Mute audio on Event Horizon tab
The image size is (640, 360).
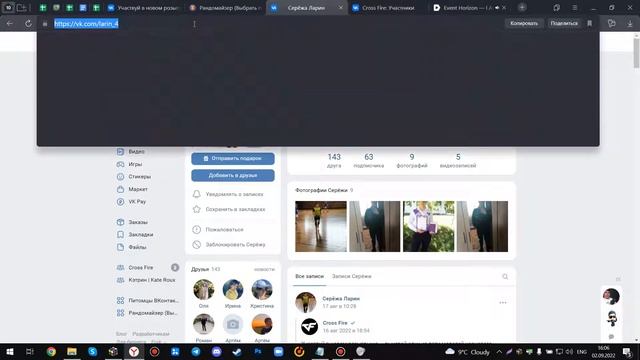[x=497, y=8]
